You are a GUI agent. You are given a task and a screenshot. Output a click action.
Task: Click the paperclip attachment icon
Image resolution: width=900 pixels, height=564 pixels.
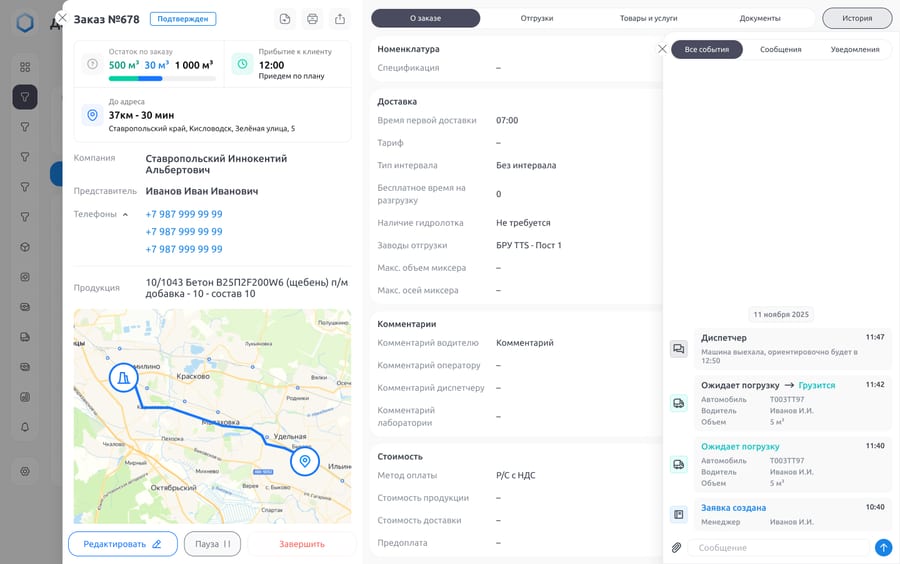(x=676, y=548)
